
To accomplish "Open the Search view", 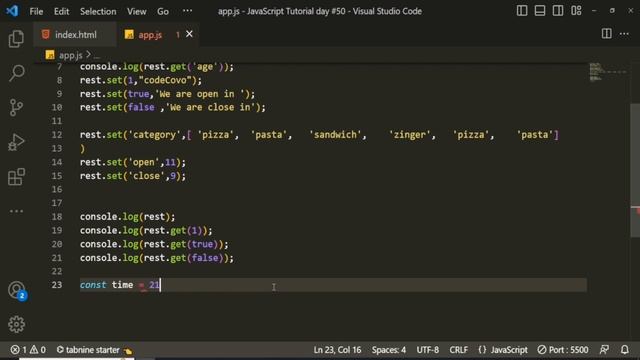I will 16,73.
